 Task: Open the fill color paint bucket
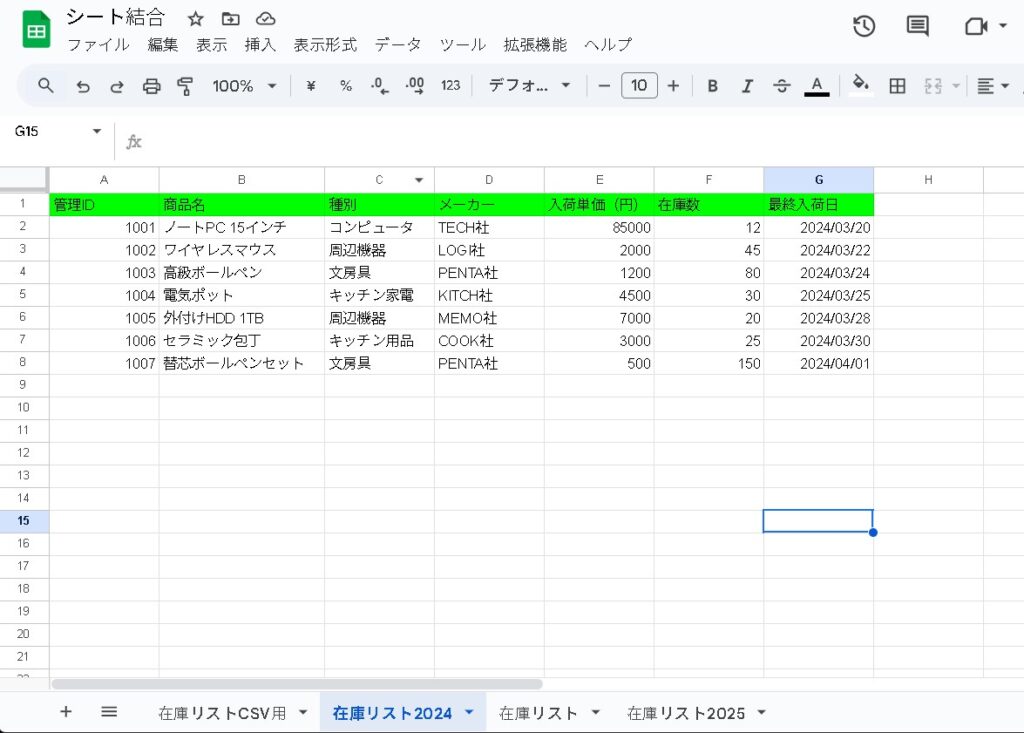pyautogui.click(x=860, y=86)
